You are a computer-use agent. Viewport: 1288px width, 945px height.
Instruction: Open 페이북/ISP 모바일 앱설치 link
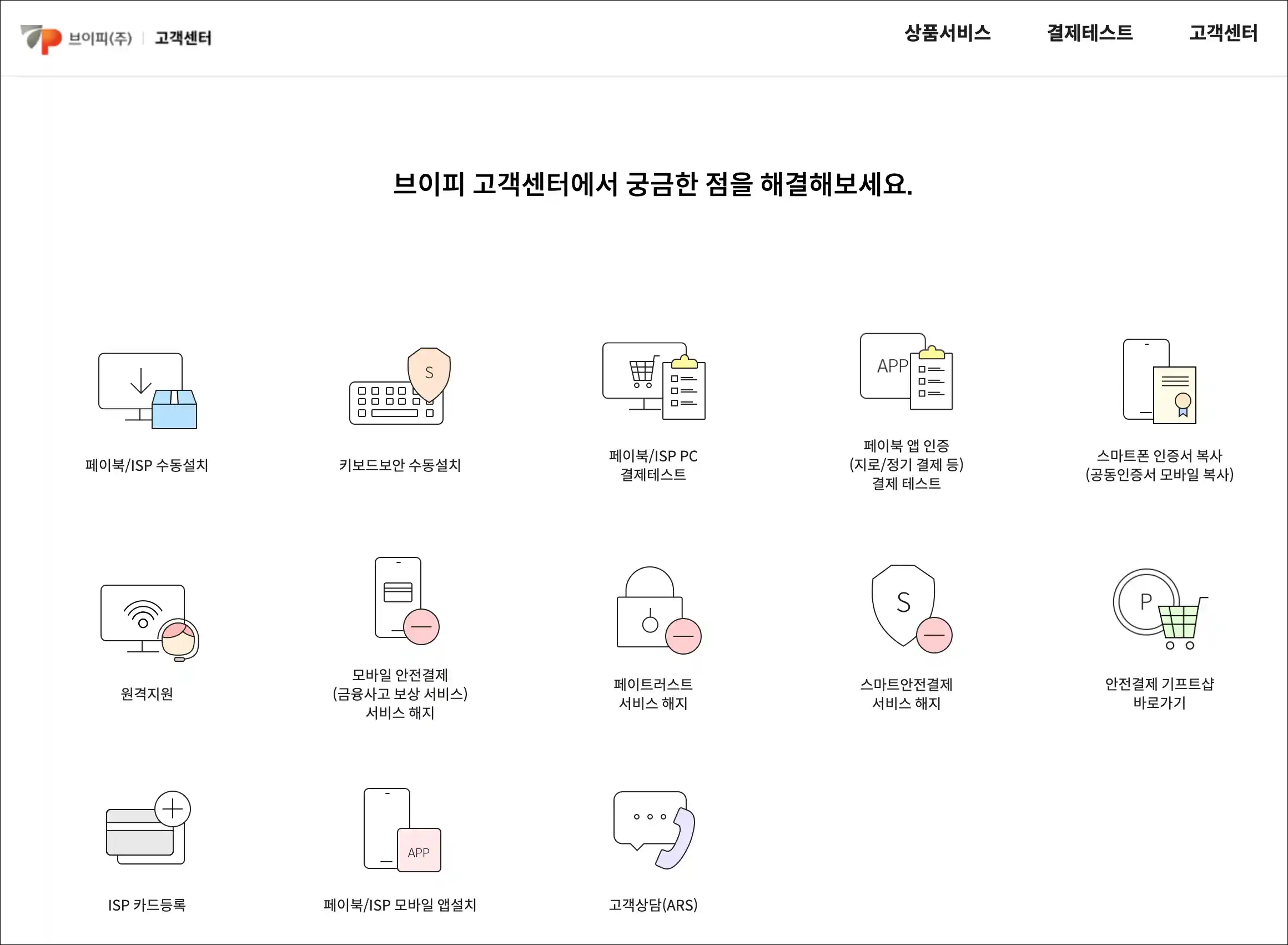click(400, 905)
